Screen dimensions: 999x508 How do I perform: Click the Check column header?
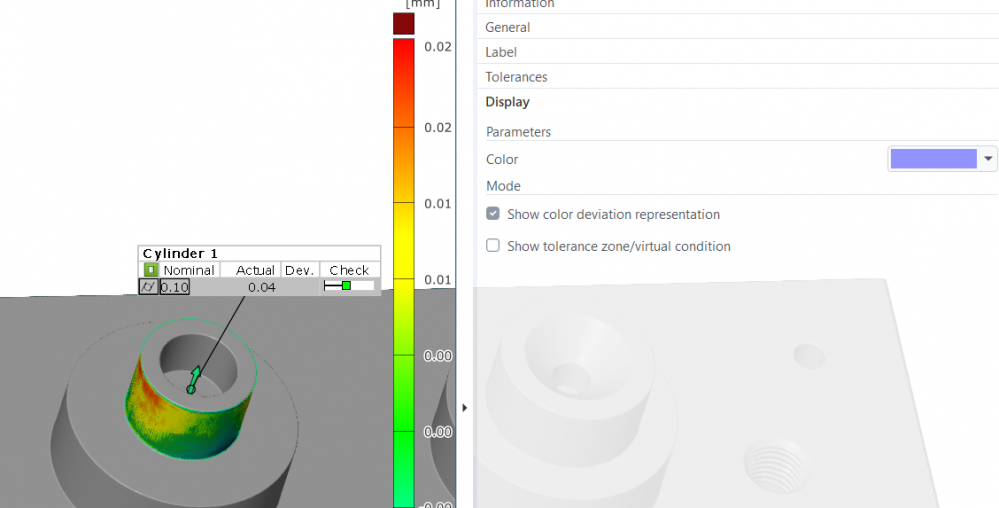349,270
